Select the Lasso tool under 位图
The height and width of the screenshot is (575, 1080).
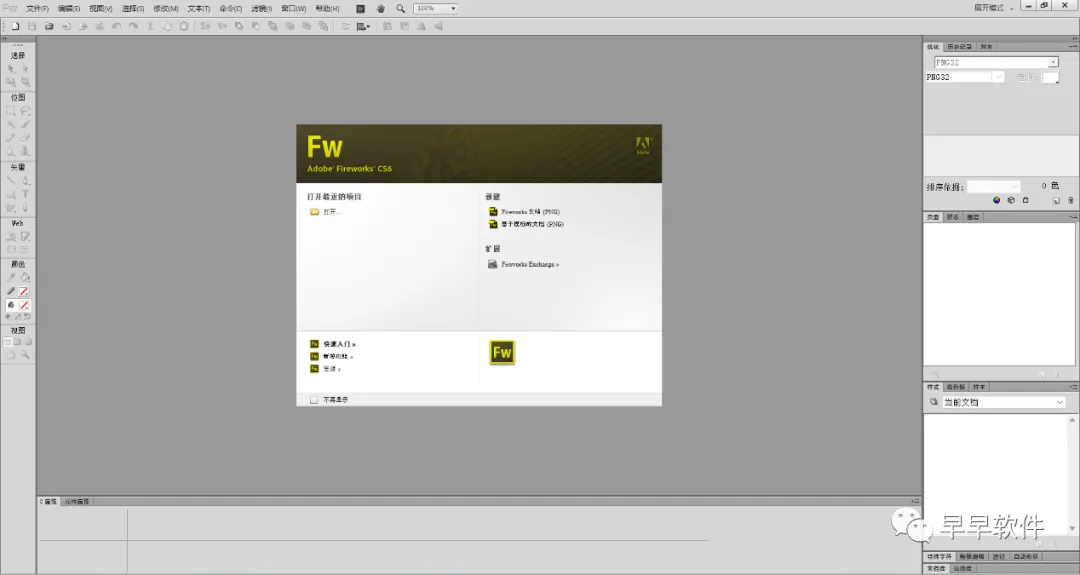coord(25,111)
